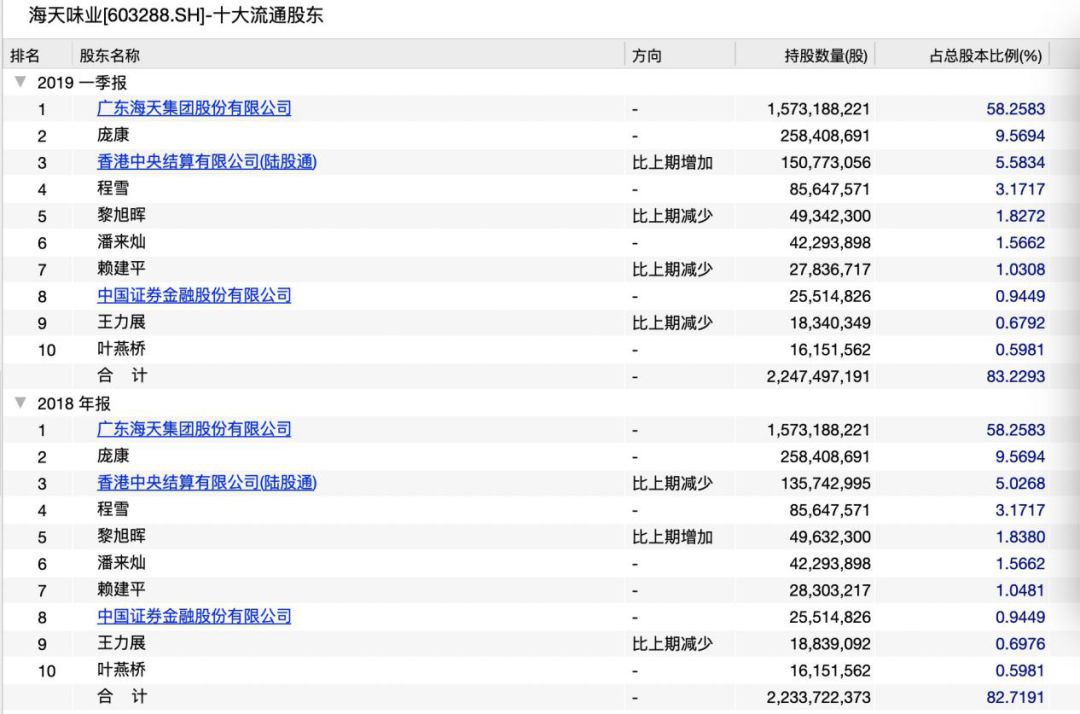Select the percentage value 5.0268
This screenshot has height=714, width=1080.
click(1020, 483)
